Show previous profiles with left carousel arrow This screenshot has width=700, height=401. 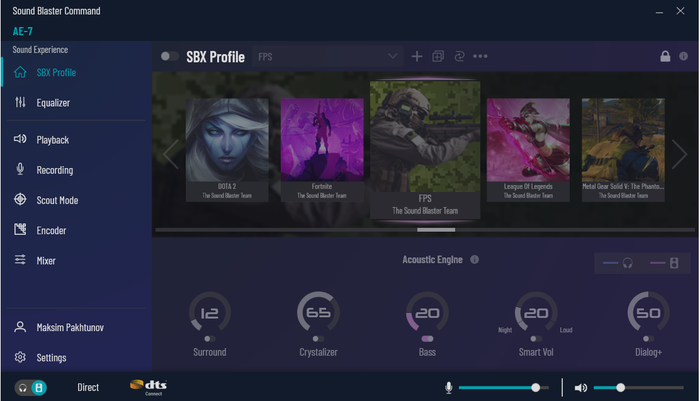pyautogui.click(x=171, y=154)
